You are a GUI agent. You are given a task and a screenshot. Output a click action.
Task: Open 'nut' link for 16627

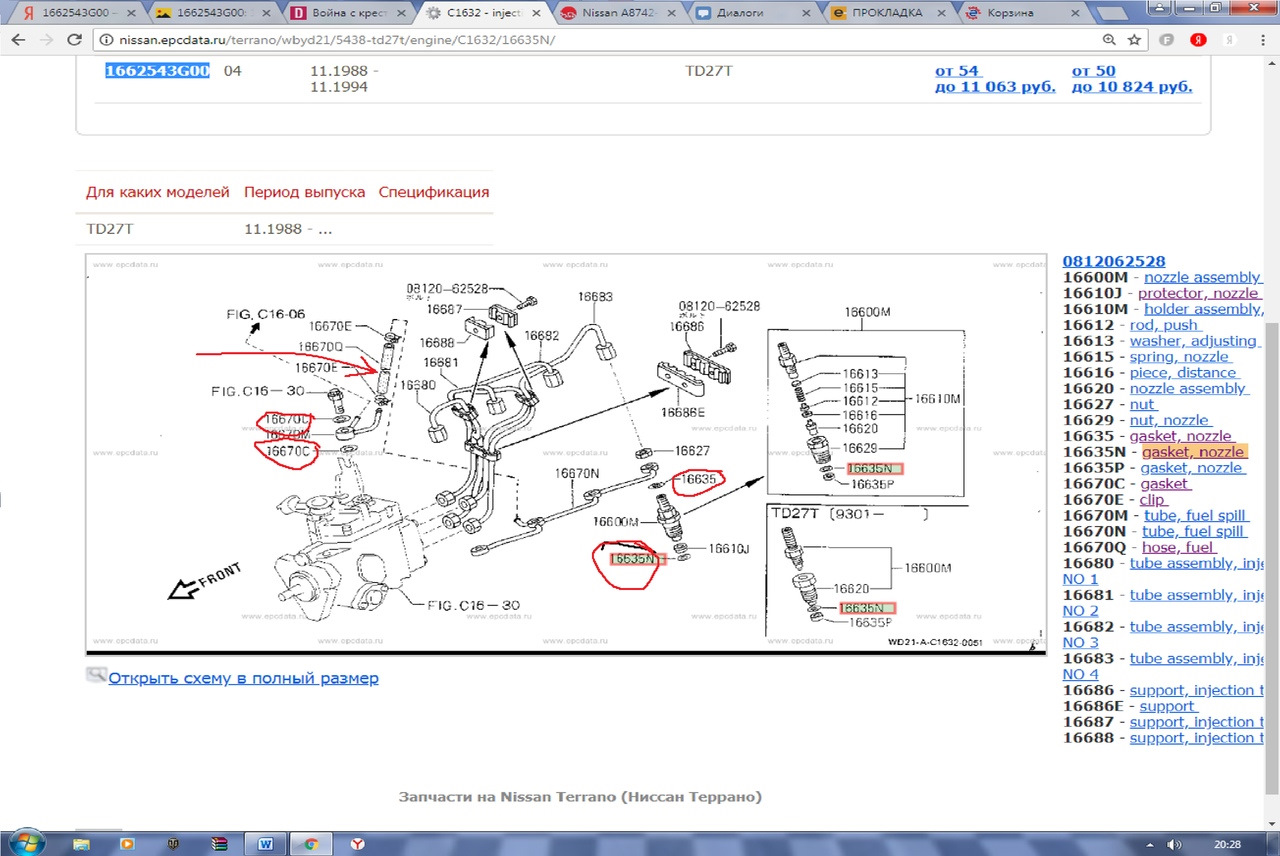(x=1143, y=404)
